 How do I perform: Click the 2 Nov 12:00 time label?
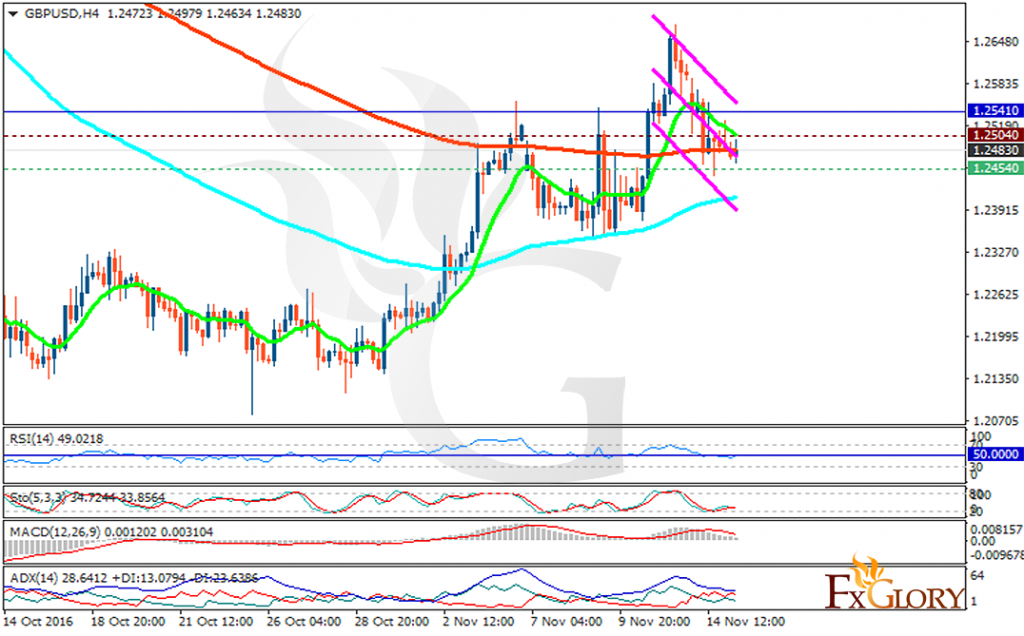[x=480, y=621]
